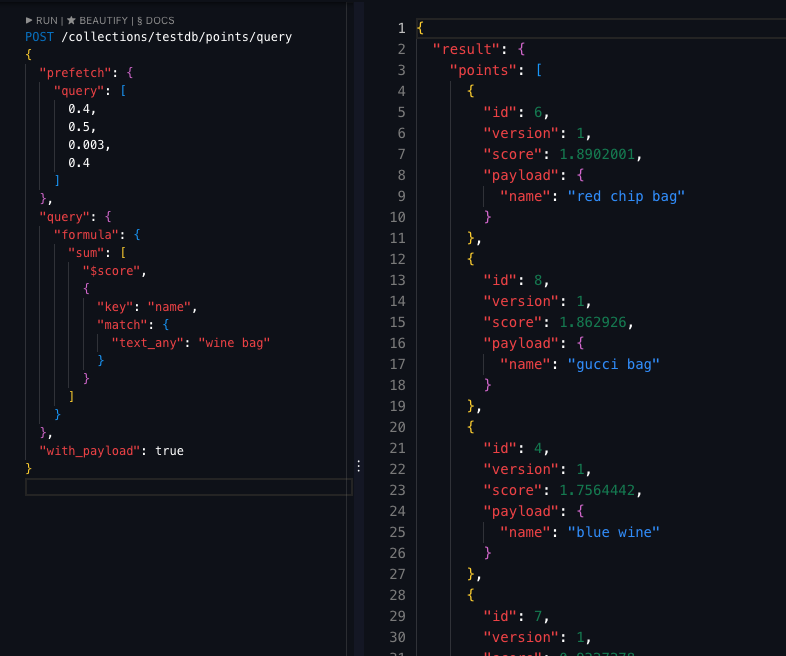Select the "$score" string in sum array

tap(114, 270)
